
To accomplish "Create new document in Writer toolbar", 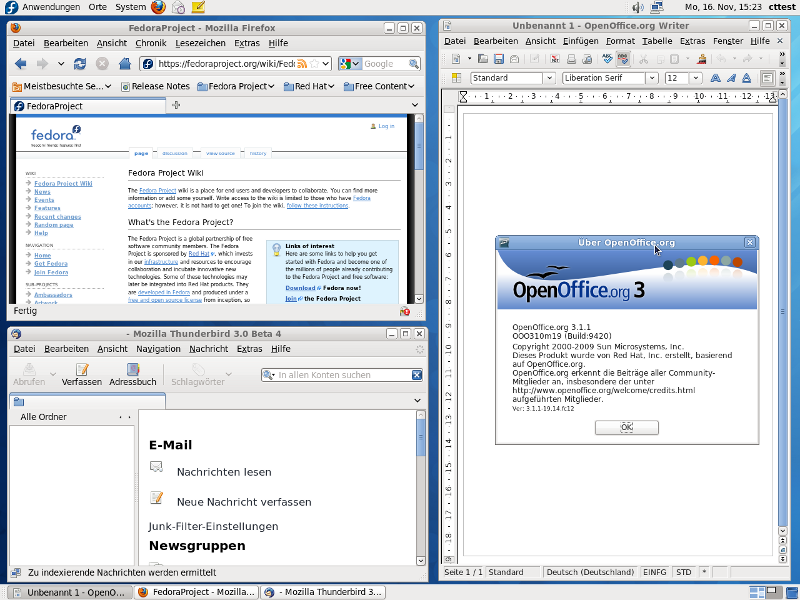I will pos(456,59).
